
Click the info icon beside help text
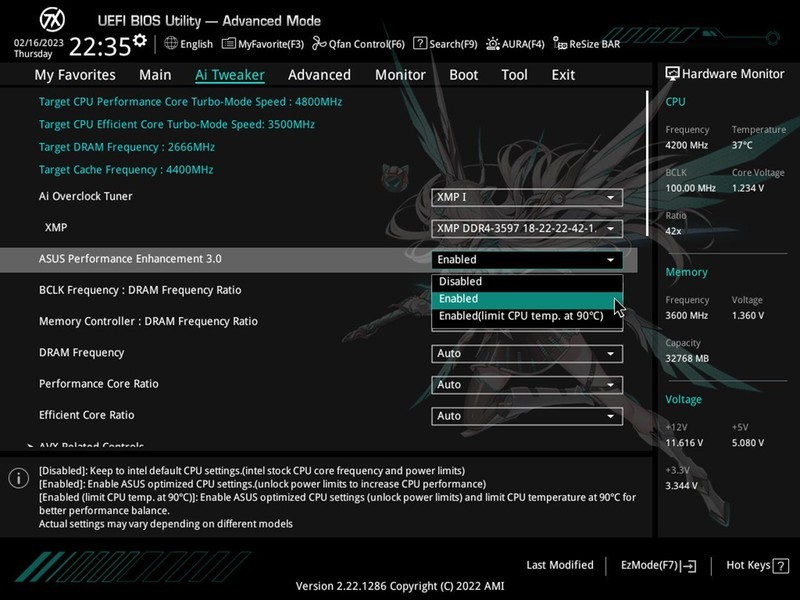point(19,478)
